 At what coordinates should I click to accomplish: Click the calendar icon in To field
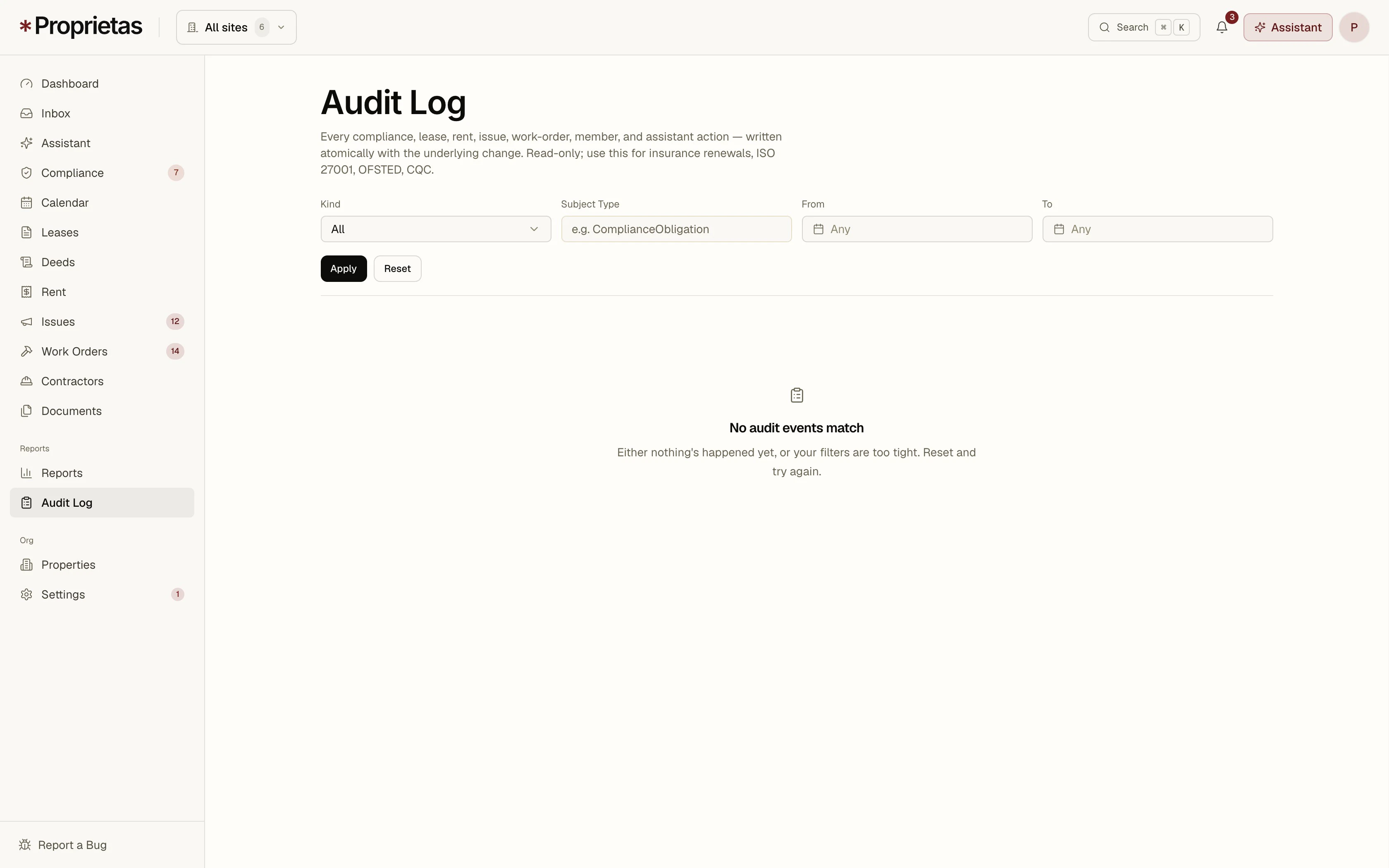tap(1059, 229)
